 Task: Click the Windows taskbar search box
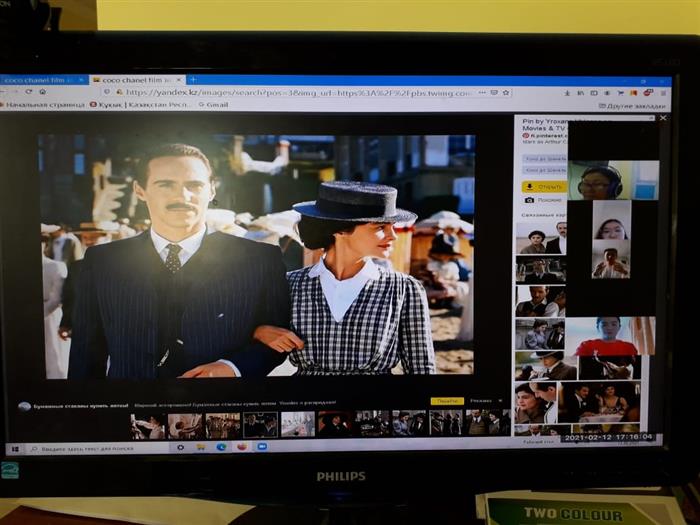[x=90, y=447]
